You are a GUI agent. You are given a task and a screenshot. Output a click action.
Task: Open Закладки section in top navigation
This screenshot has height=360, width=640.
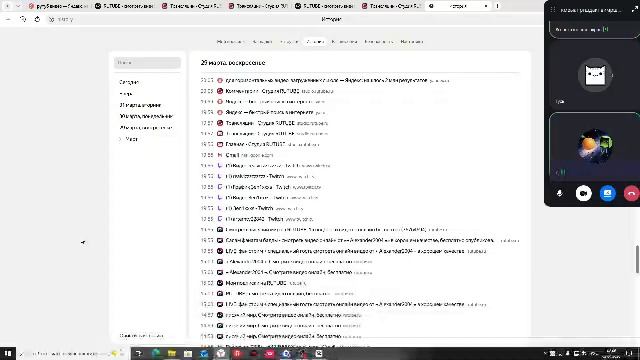(x=262, y=42)
